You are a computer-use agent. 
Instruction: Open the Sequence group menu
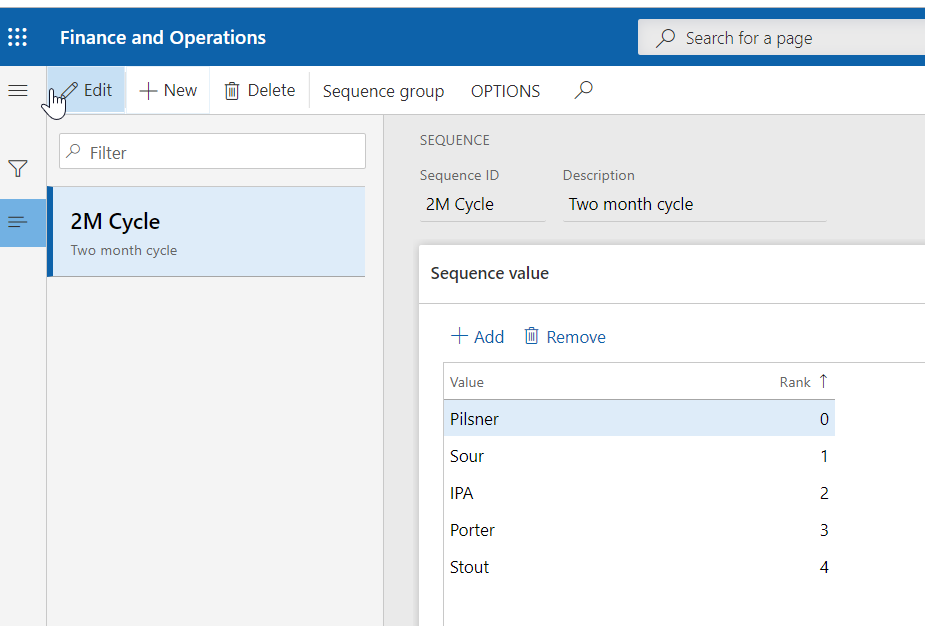coord(383,91)
